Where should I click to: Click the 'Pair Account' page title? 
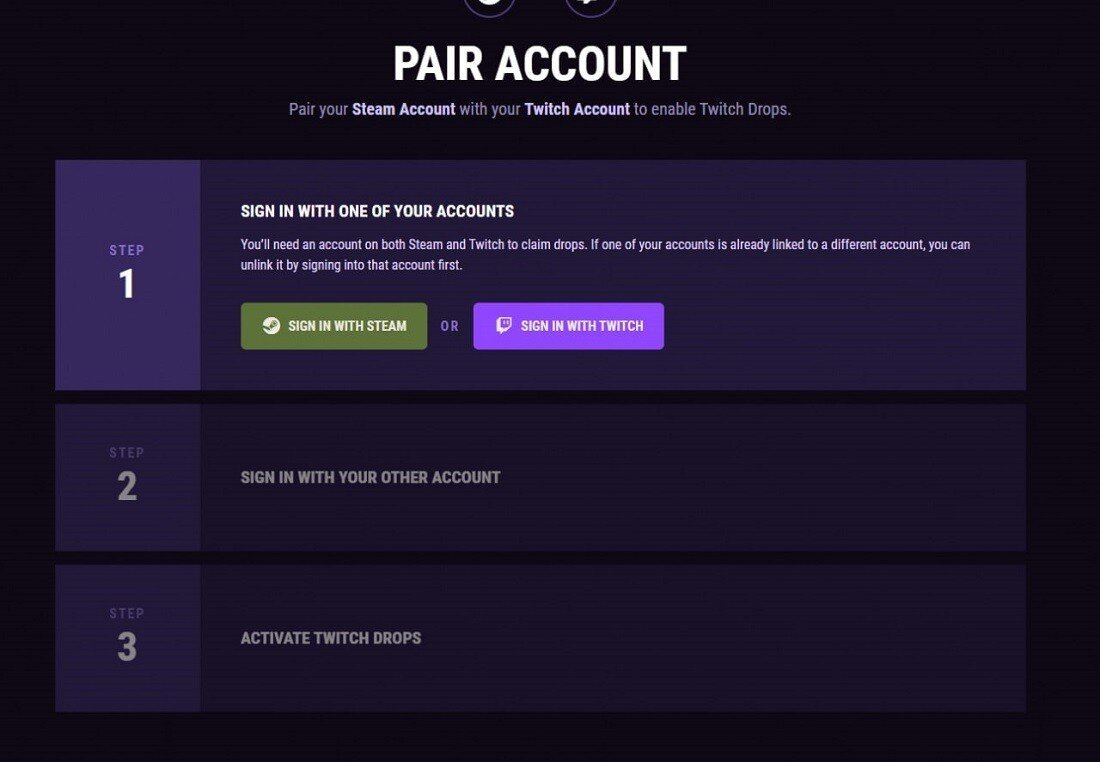click(x=539, y=64)
